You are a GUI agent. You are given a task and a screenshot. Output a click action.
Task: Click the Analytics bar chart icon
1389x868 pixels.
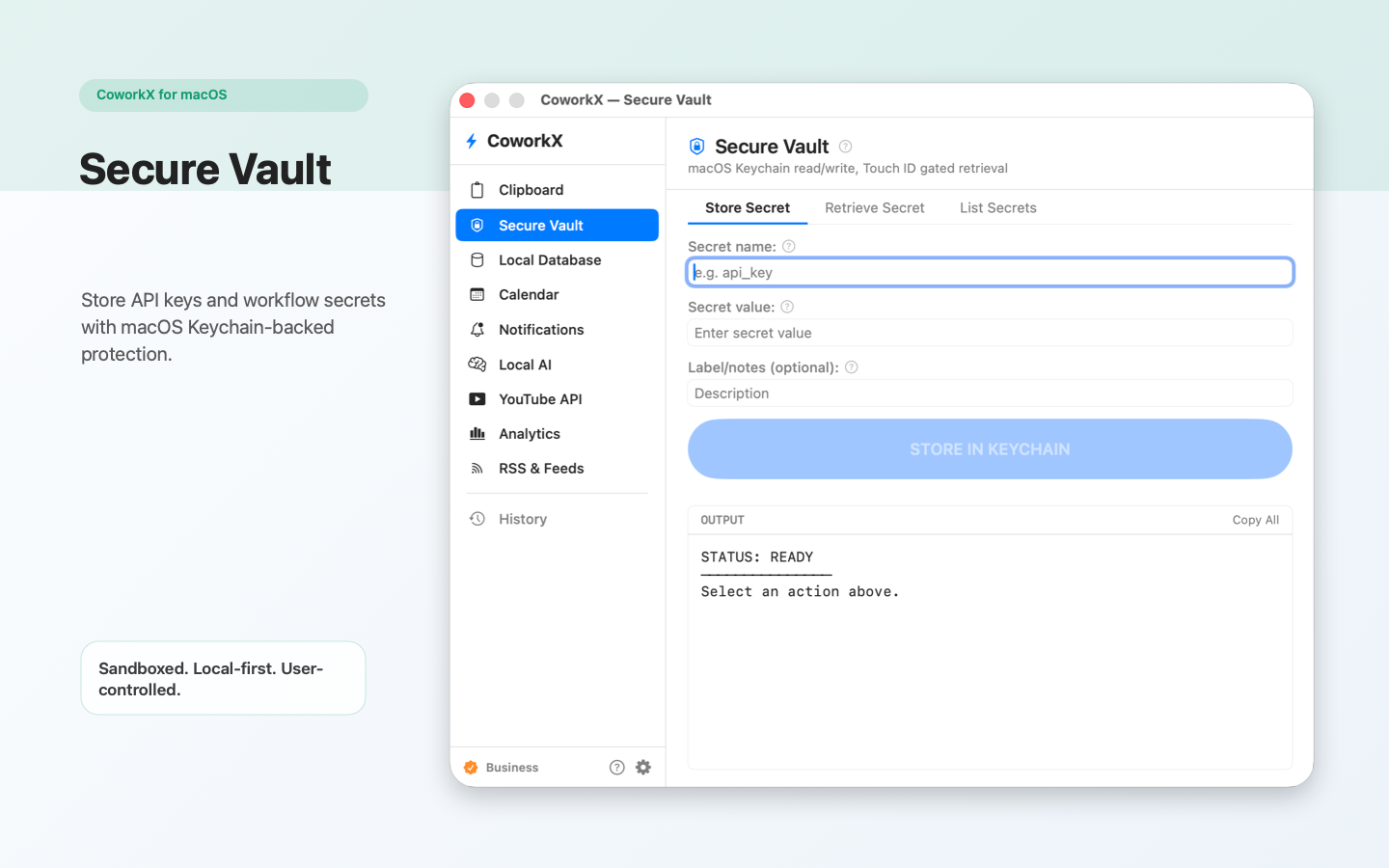[477, 433]
